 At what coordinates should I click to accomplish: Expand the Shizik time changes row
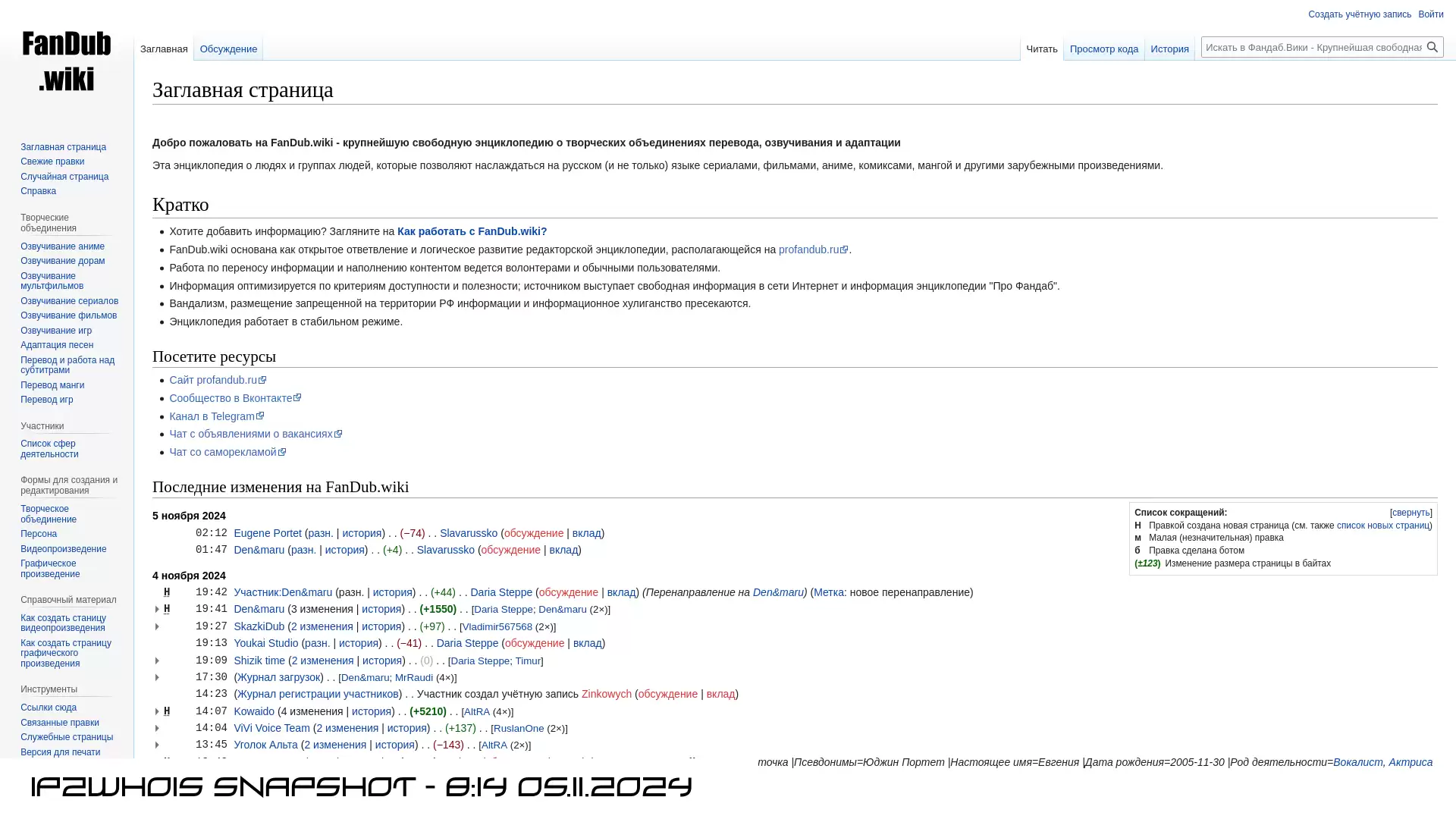click(x=157, y=661)
